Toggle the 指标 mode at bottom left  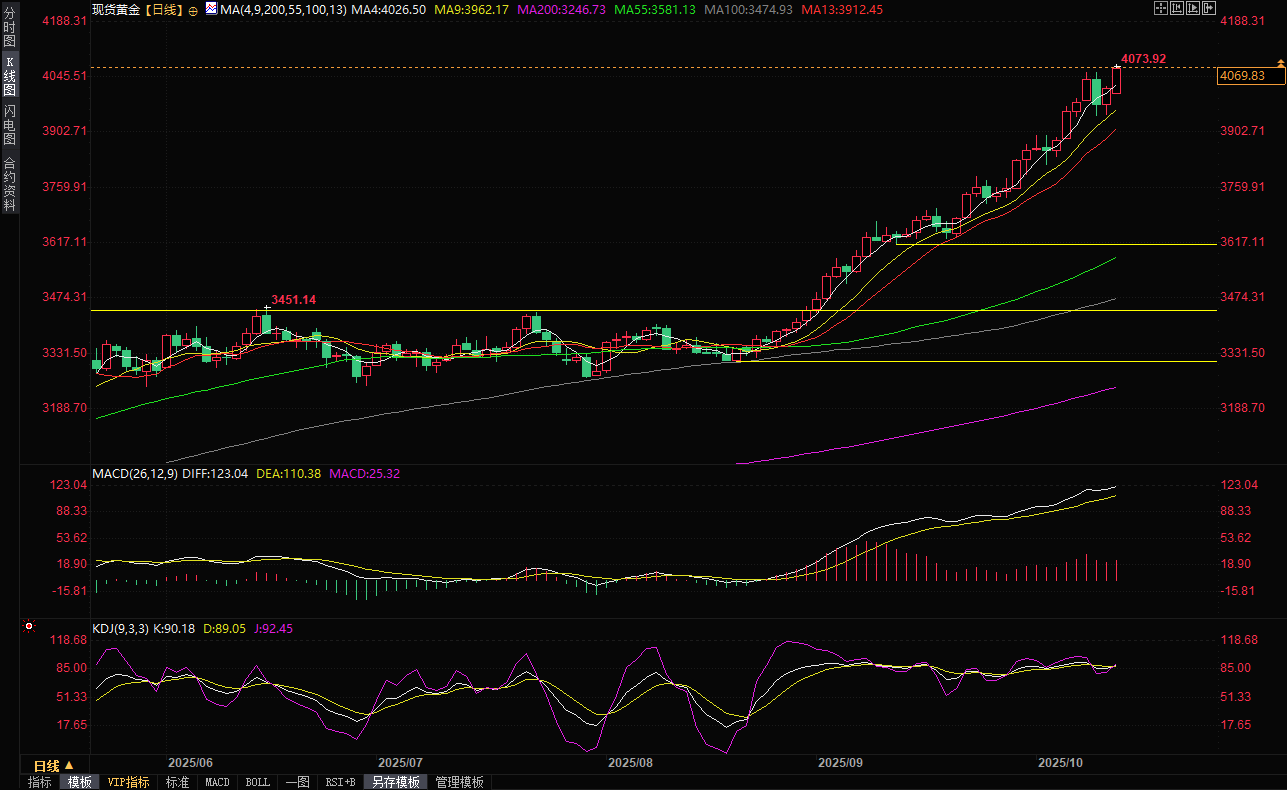(x=40, y=782)
